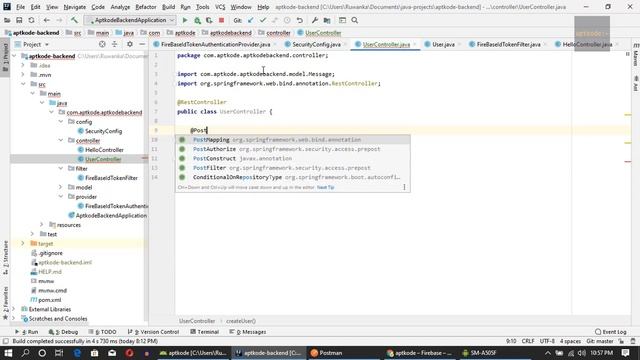Image resolution: width=640 pixels, height=360 pixels.
Task: Click the Open file folder icon
Action: 7,20
